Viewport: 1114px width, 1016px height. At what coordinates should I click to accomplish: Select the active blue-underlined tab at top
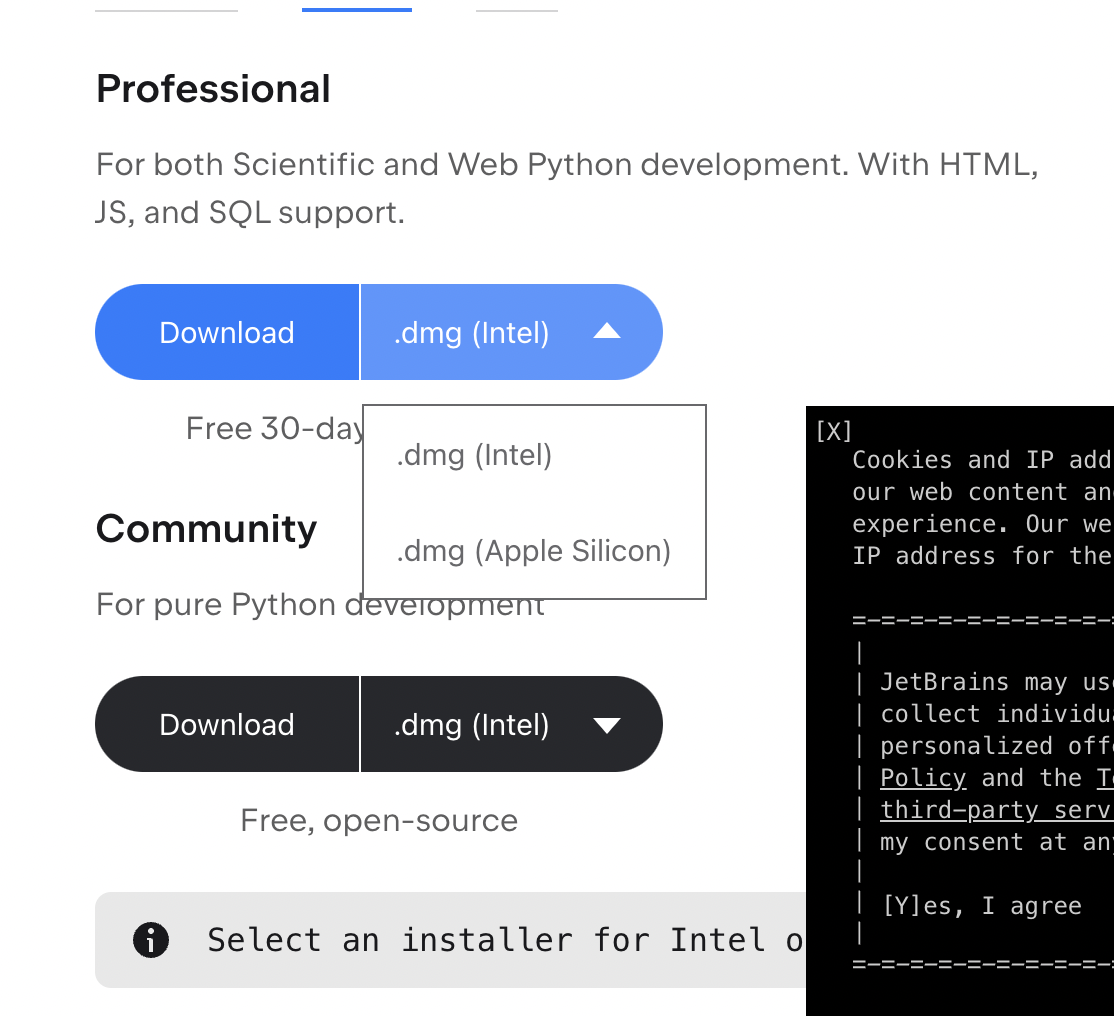[357, 10]
